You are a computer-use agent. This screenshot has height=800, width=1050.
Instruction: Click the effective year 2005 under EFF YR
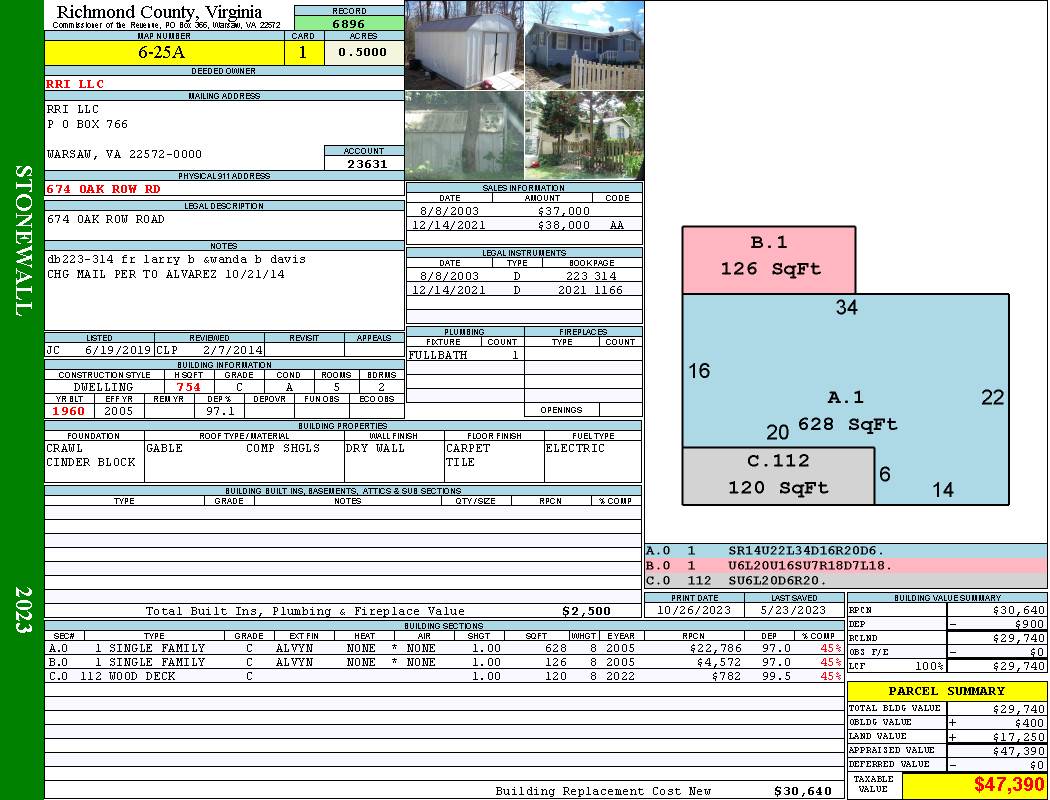click(119, 411)
